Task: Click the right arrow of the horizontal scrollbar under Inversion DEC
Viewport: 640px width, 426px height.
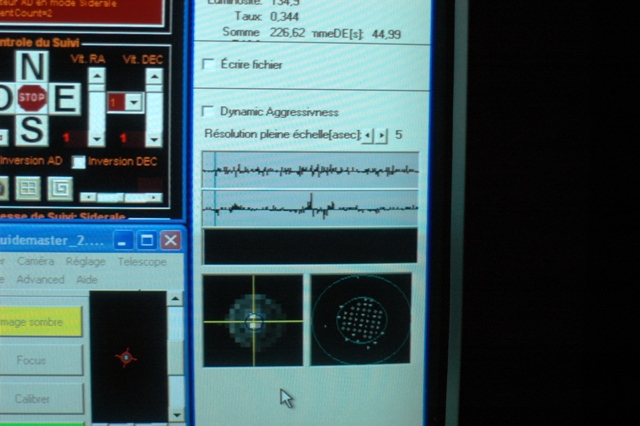Action: click(x=154, y=197)
